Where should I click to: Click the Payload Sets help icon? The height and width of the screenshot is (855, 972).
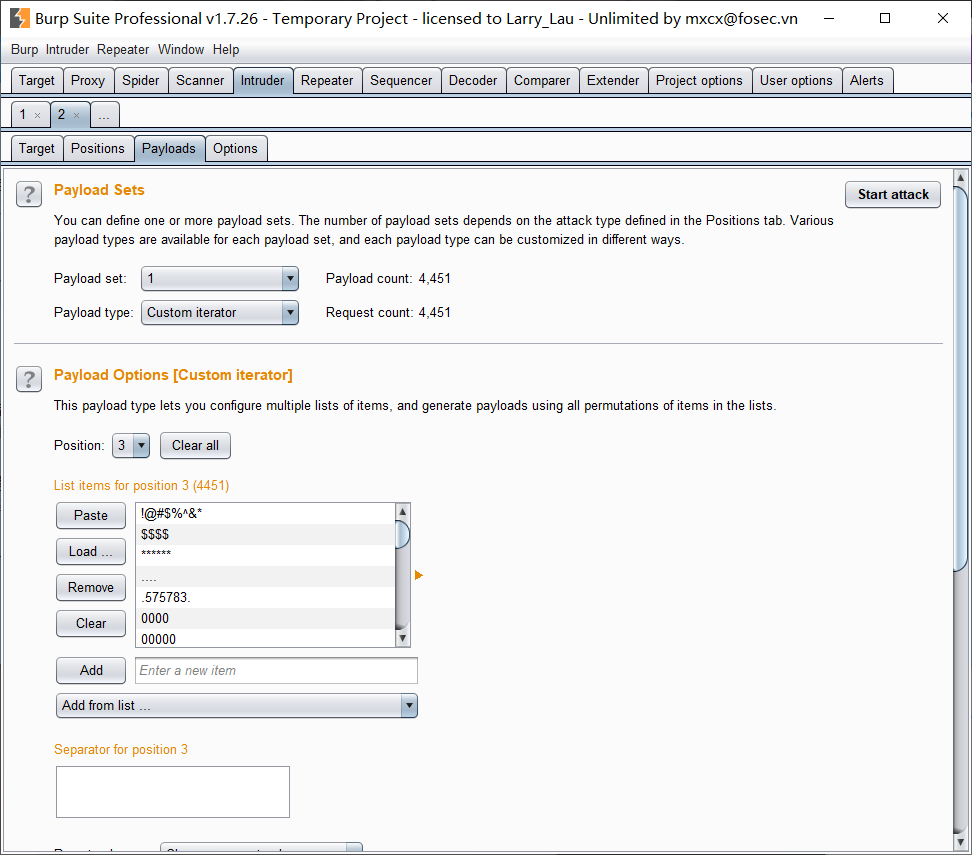click(x=29, y=194)
